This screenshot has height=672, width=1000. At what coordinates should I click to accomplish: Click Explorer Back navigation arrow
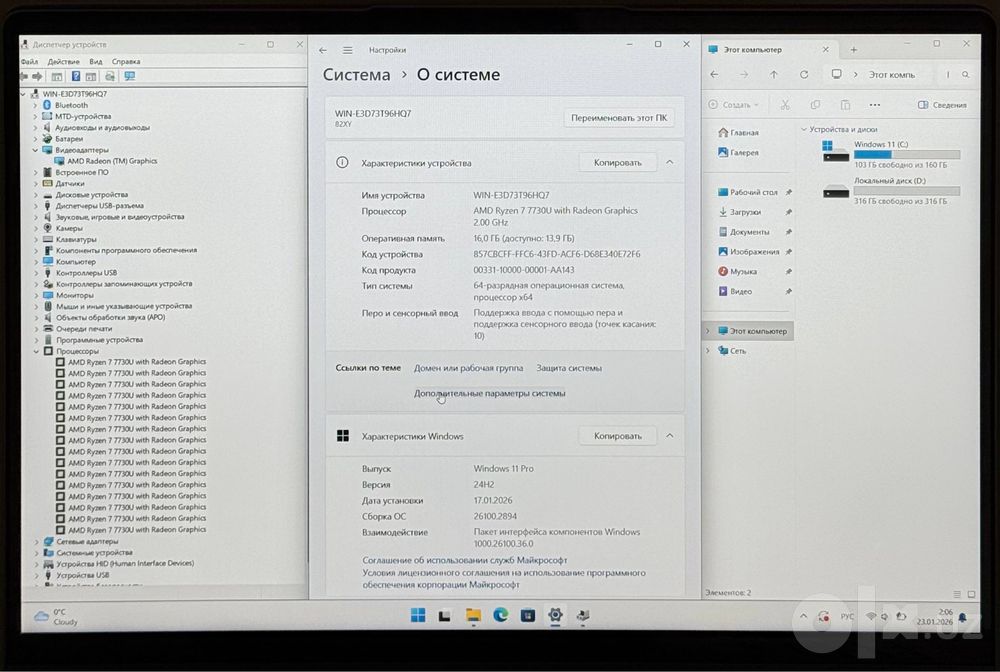coord(714,75)
